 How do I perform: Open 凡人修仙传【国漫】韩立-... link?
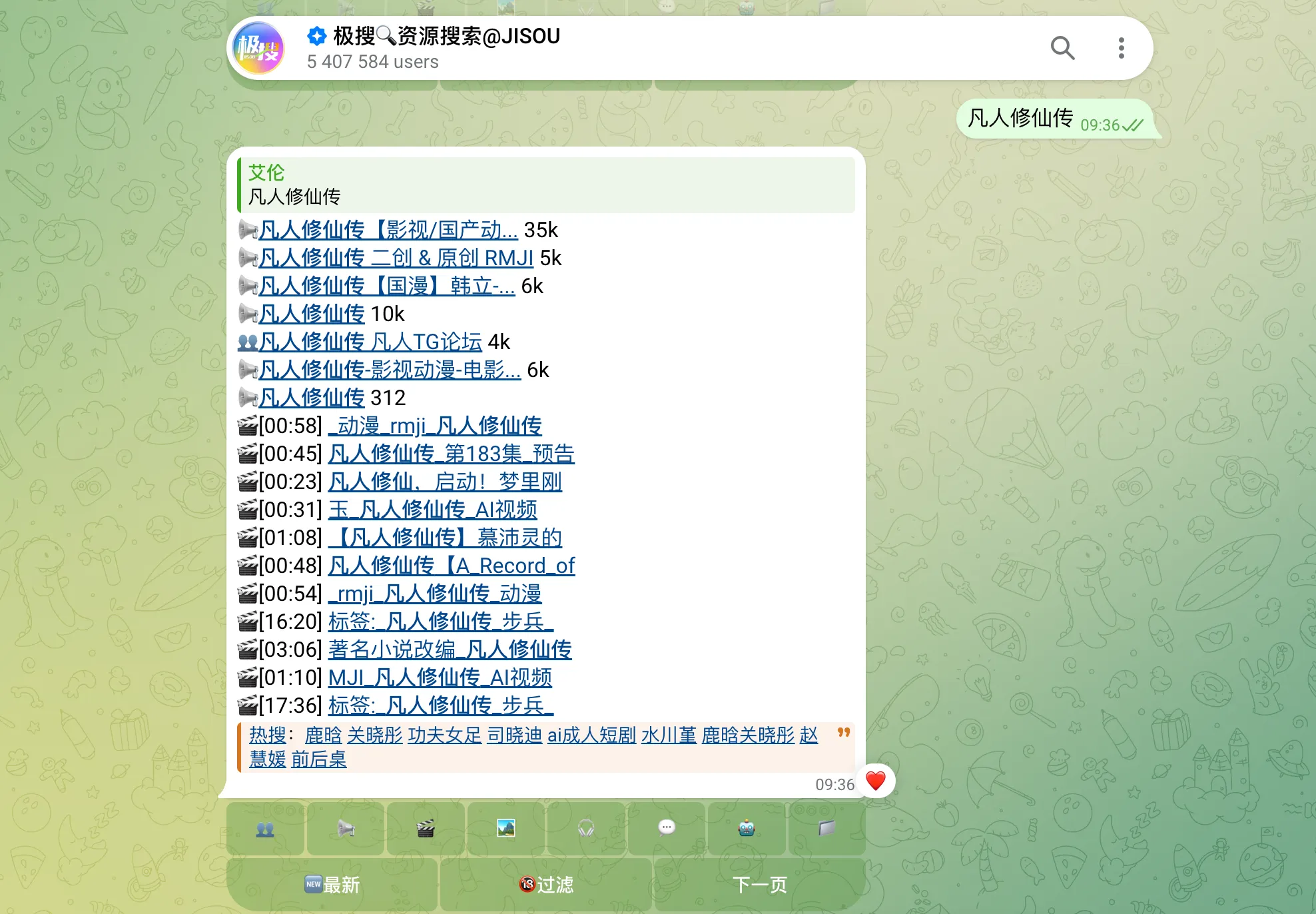387,286
